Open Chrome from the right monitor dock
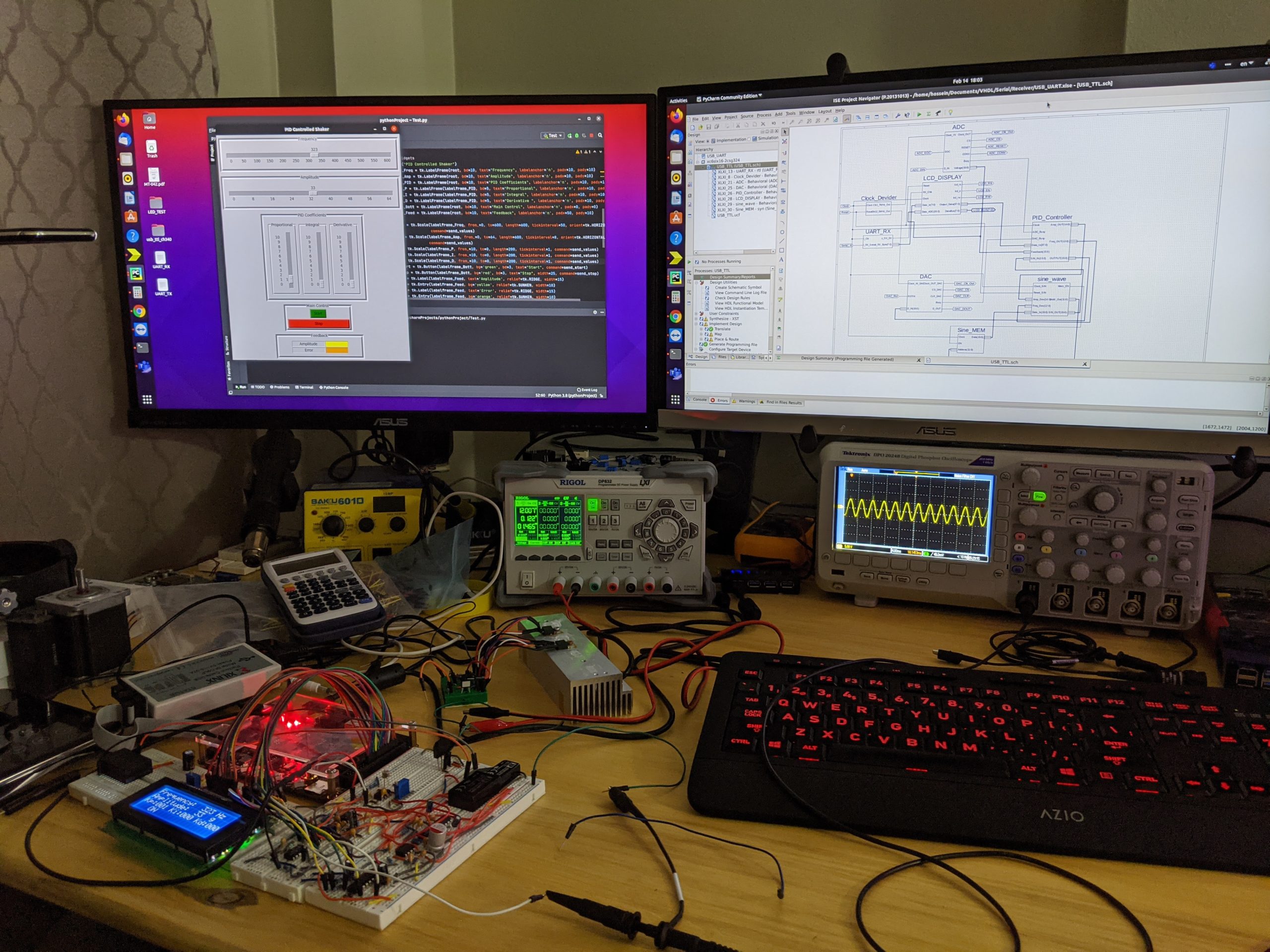 (676, 317)
